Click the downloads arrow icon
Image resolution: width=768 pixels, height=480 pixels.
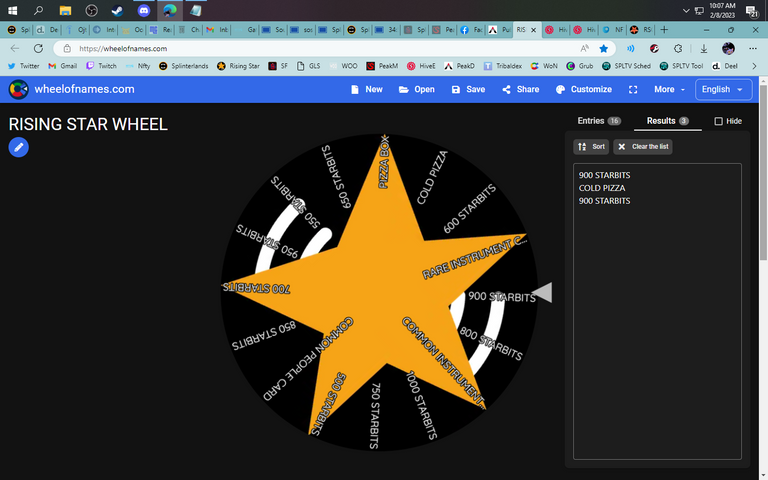(x=704, y=48)
